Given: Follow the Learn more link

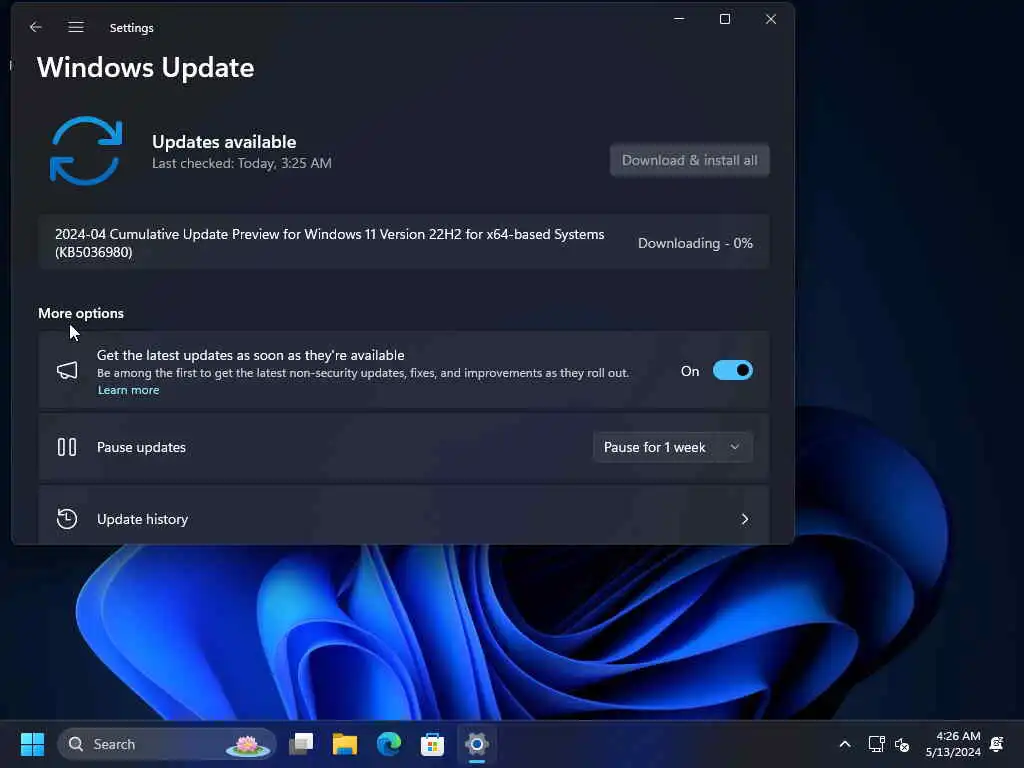Looking at the screenshot, I should tap(128, 390).
